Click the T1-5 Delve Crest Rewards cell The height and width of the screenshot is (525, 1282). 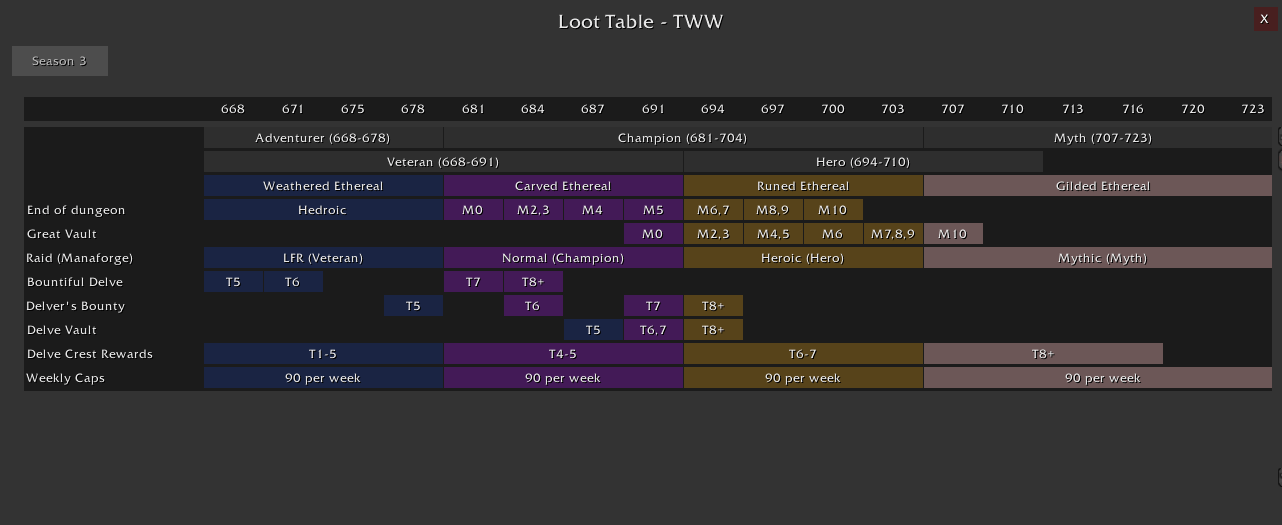pos(323,354)
